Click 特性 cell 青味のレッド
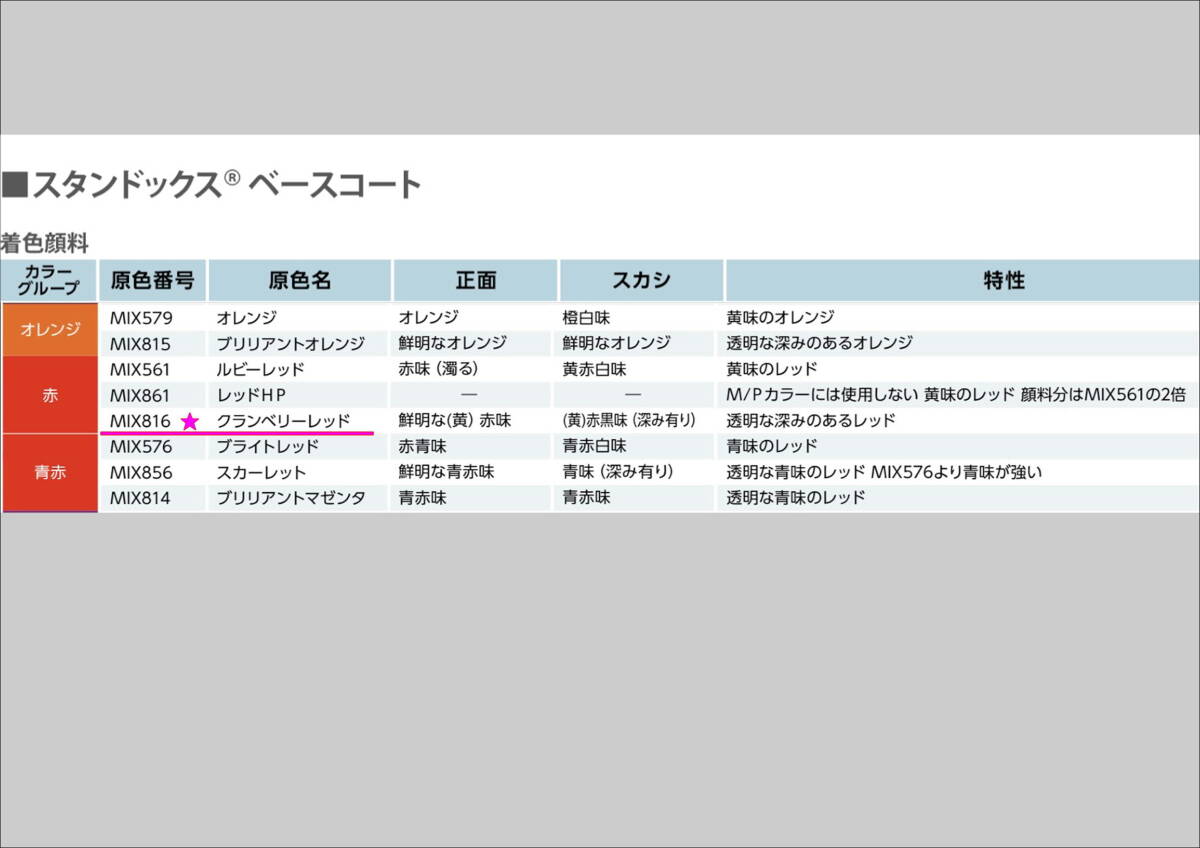This screenshot has height=848, width=1200. click(772, 446)
